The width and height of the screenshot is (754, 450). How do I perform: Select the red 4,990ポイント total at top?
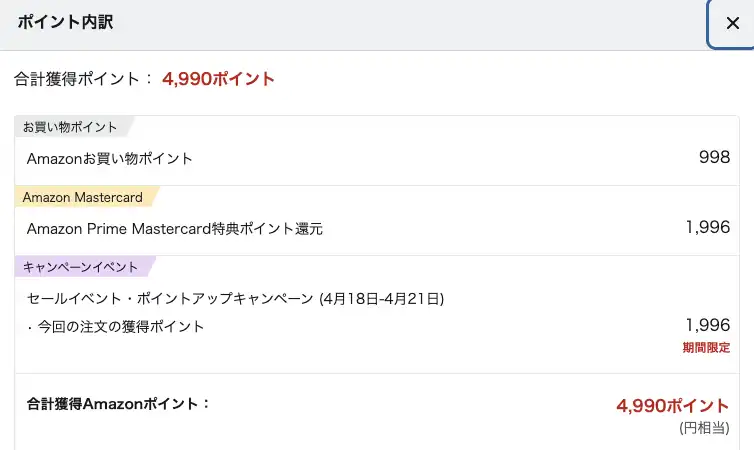click(x=218, y=79)
